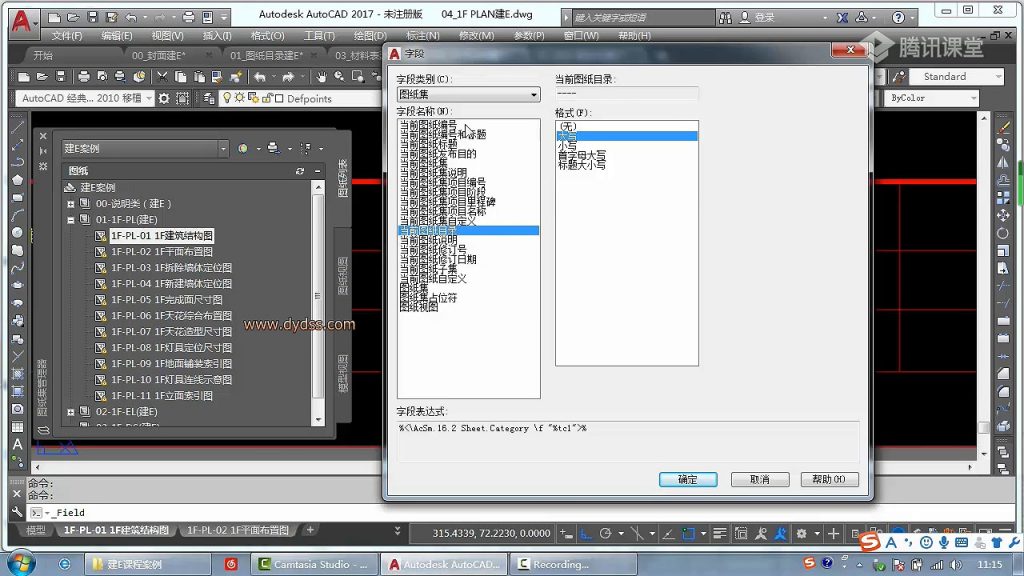Toggle dynamic input icon beside the coordinates

[x=566, y=534]
